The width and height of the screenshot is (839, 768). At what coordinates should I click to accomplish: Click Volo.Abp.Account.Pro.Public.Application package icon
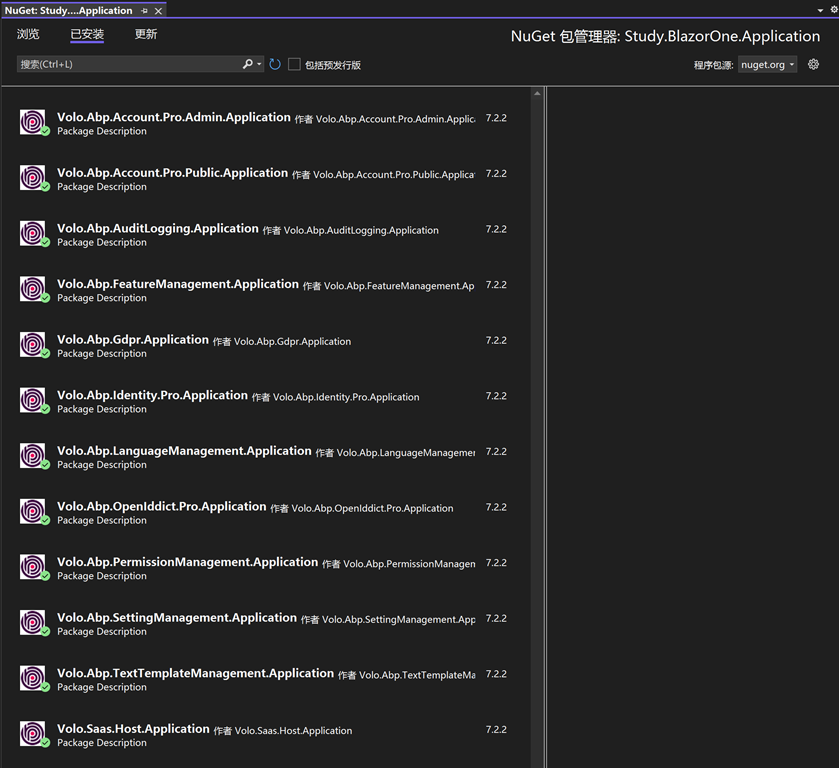pyautogui.click(x=34, y=178)
